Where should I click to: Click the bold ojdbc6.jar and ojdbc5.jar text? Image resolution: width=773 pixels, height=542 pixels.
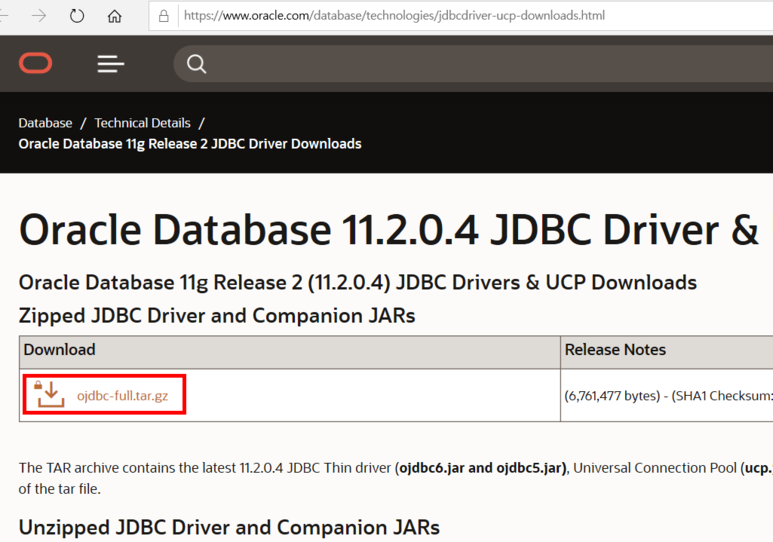click(482, 468)
